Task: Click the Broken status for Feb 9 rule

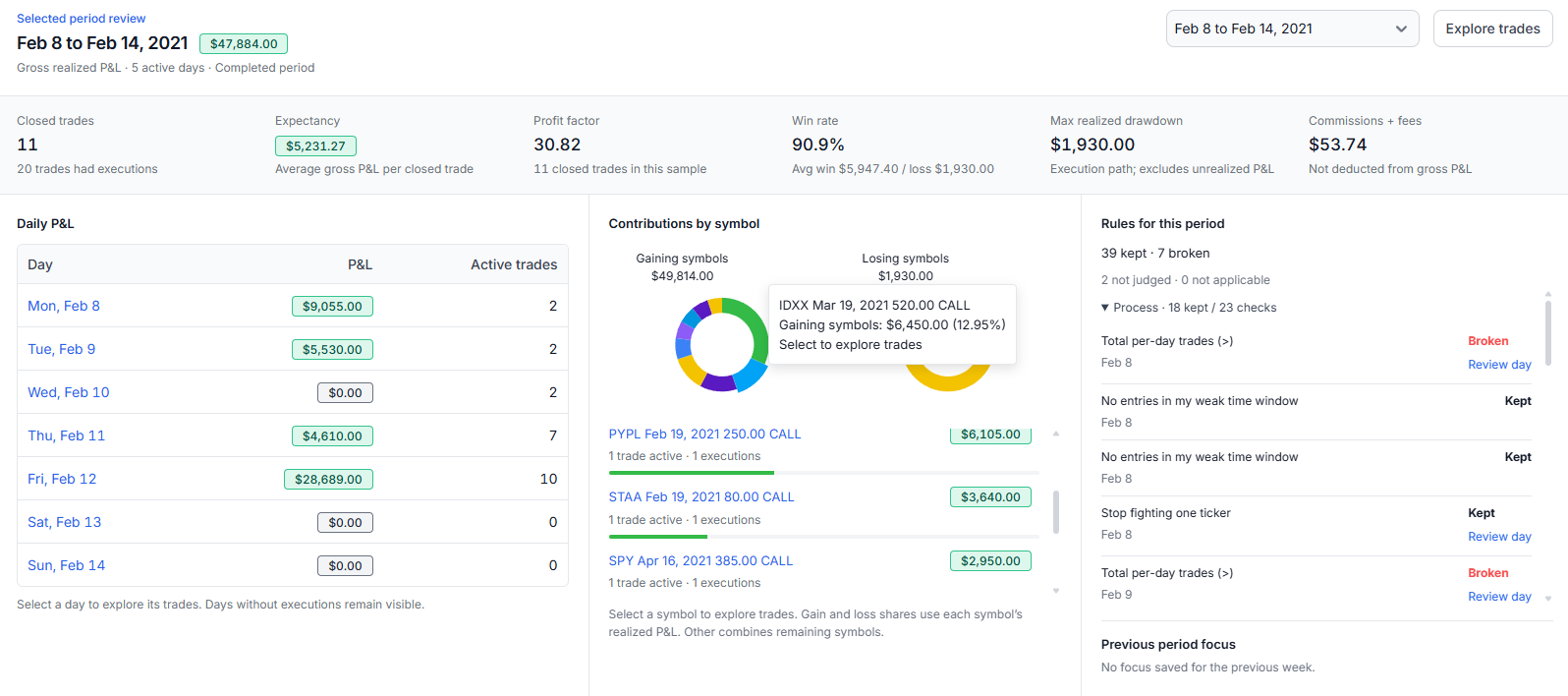Action: 1487,573
